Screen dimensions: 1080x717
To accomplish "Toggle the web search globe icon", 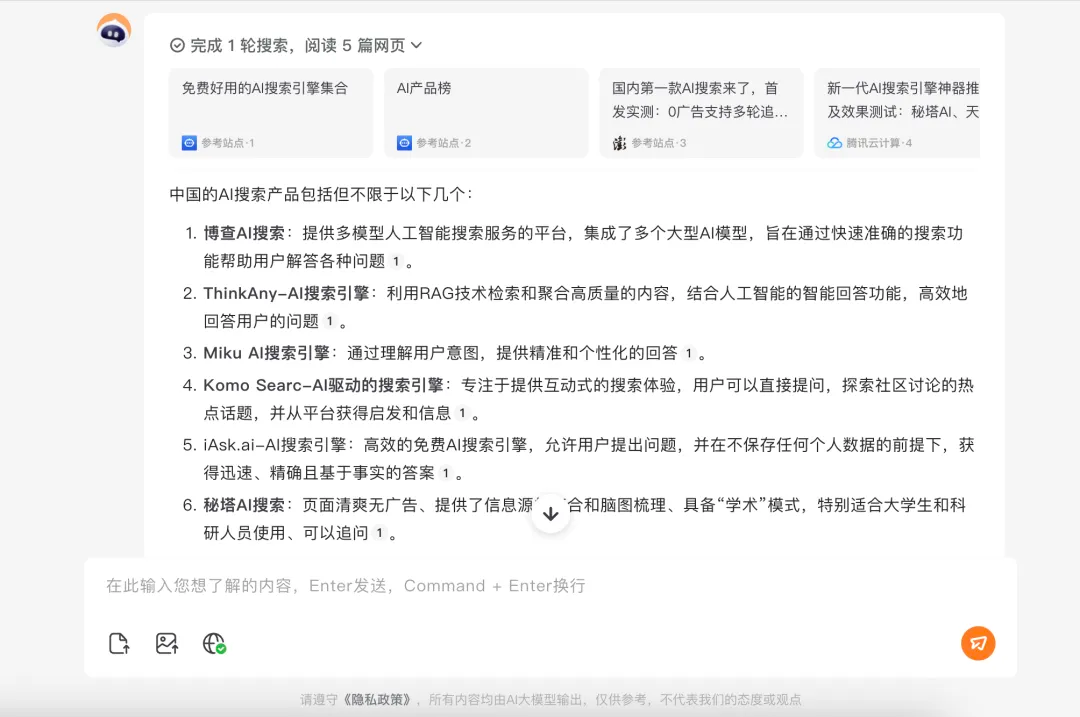I will 214,643.
